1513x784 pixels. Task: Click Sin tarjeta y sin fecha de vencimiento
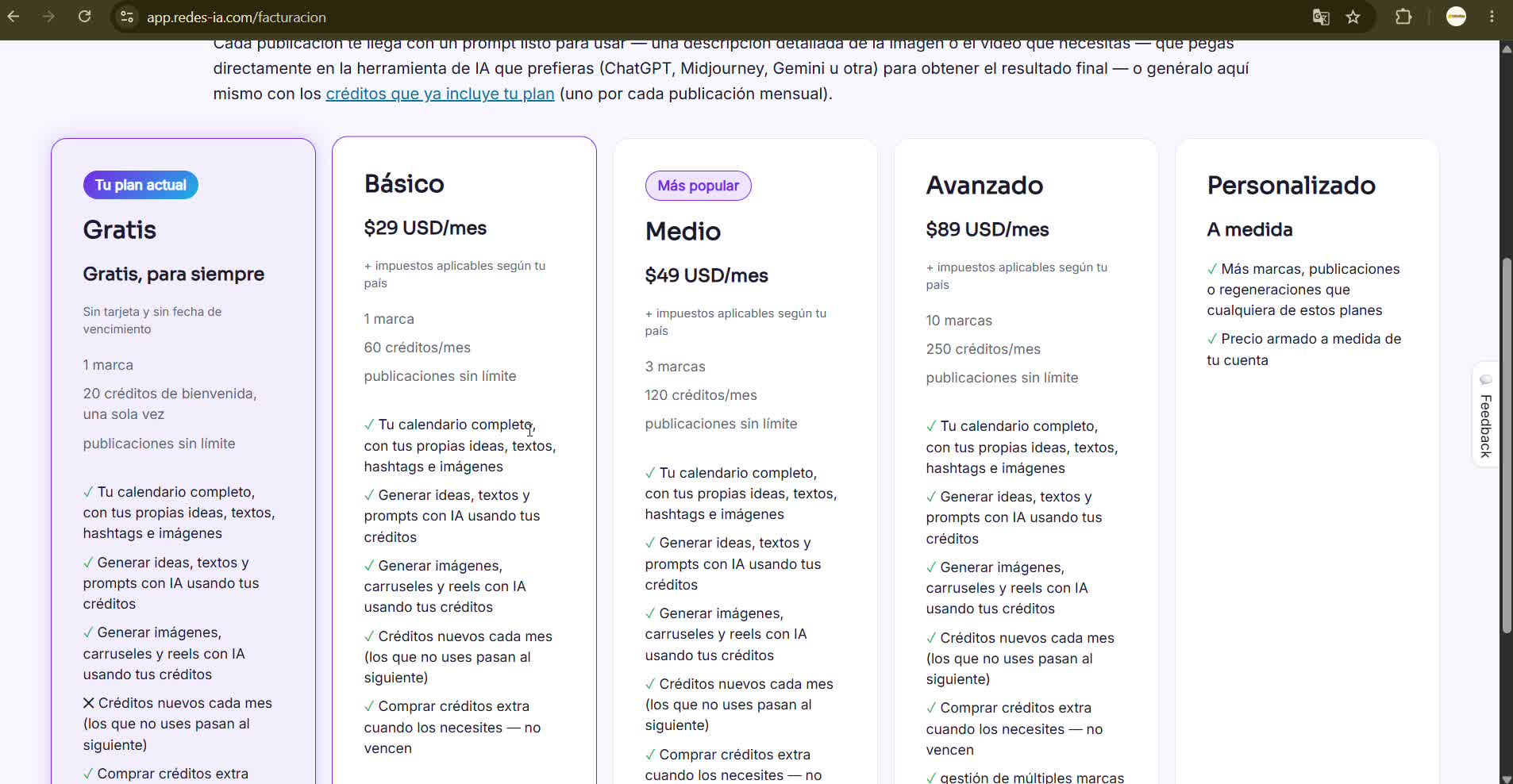pos(152,321)
